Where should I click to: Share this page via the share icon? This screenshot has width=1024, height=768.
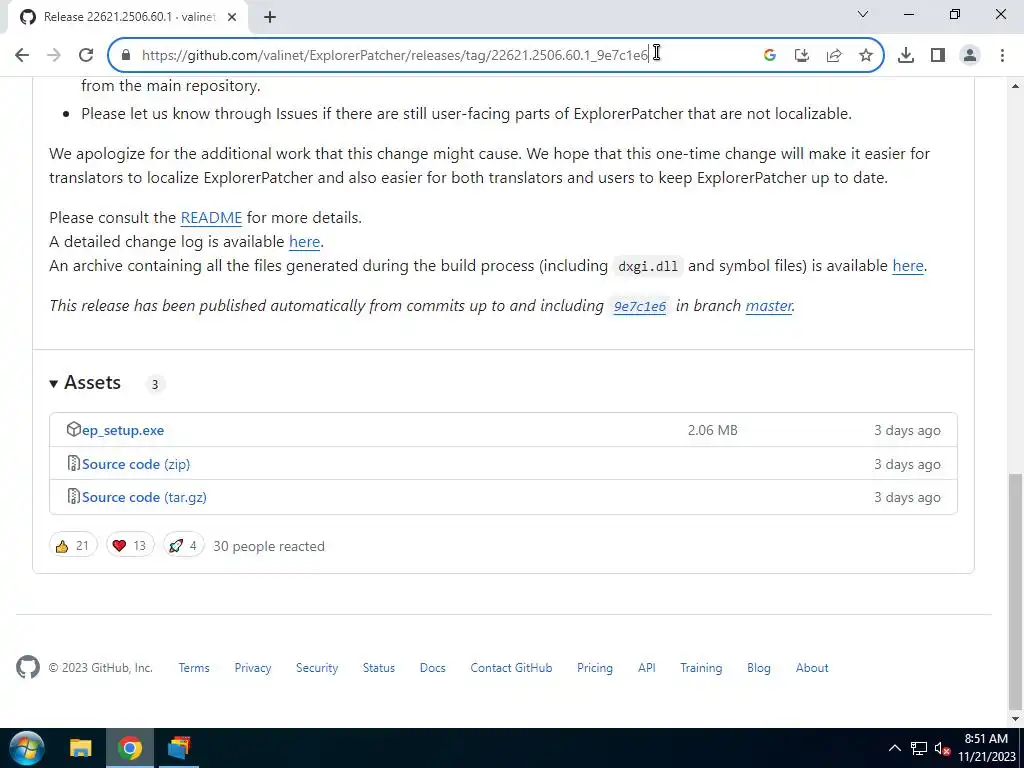point(834,55)
